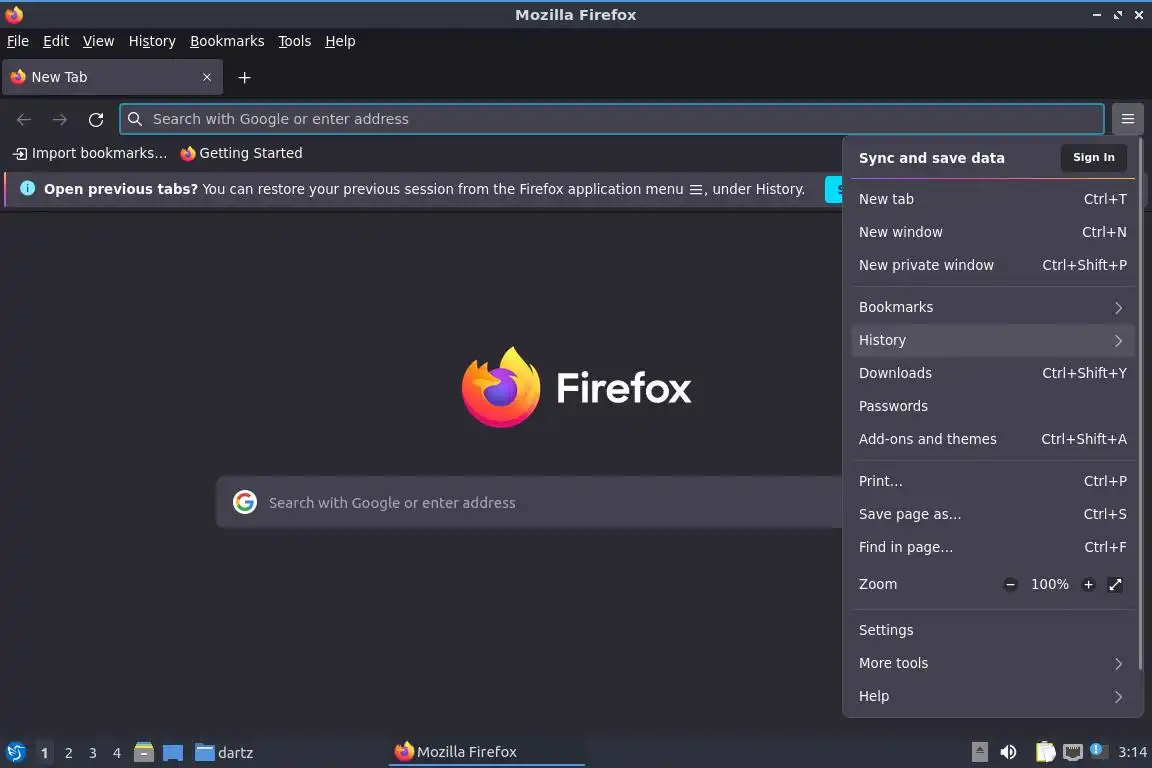Screen dimensions: 1152x768
Task: Enter full screen via zoom row icon
Action: [1115, 584]
